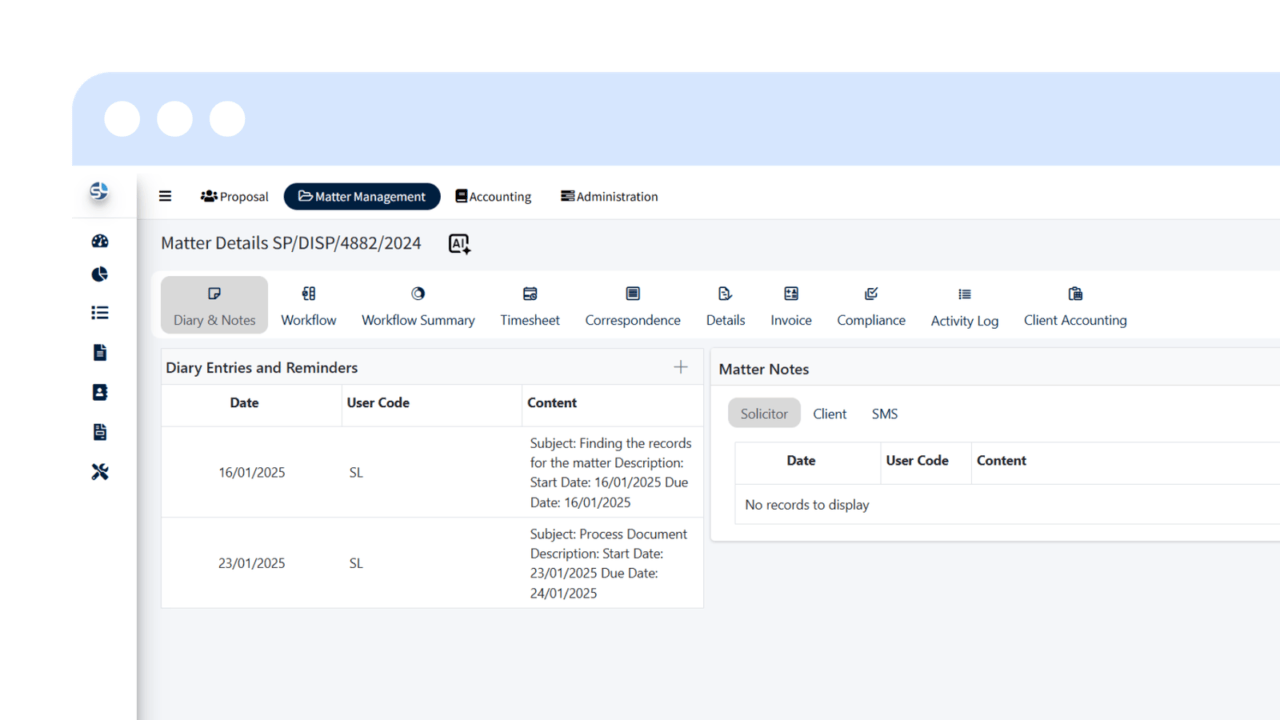
Task: View the Activity Log tab
Action: pyautogui.click(x=964, y=307)
